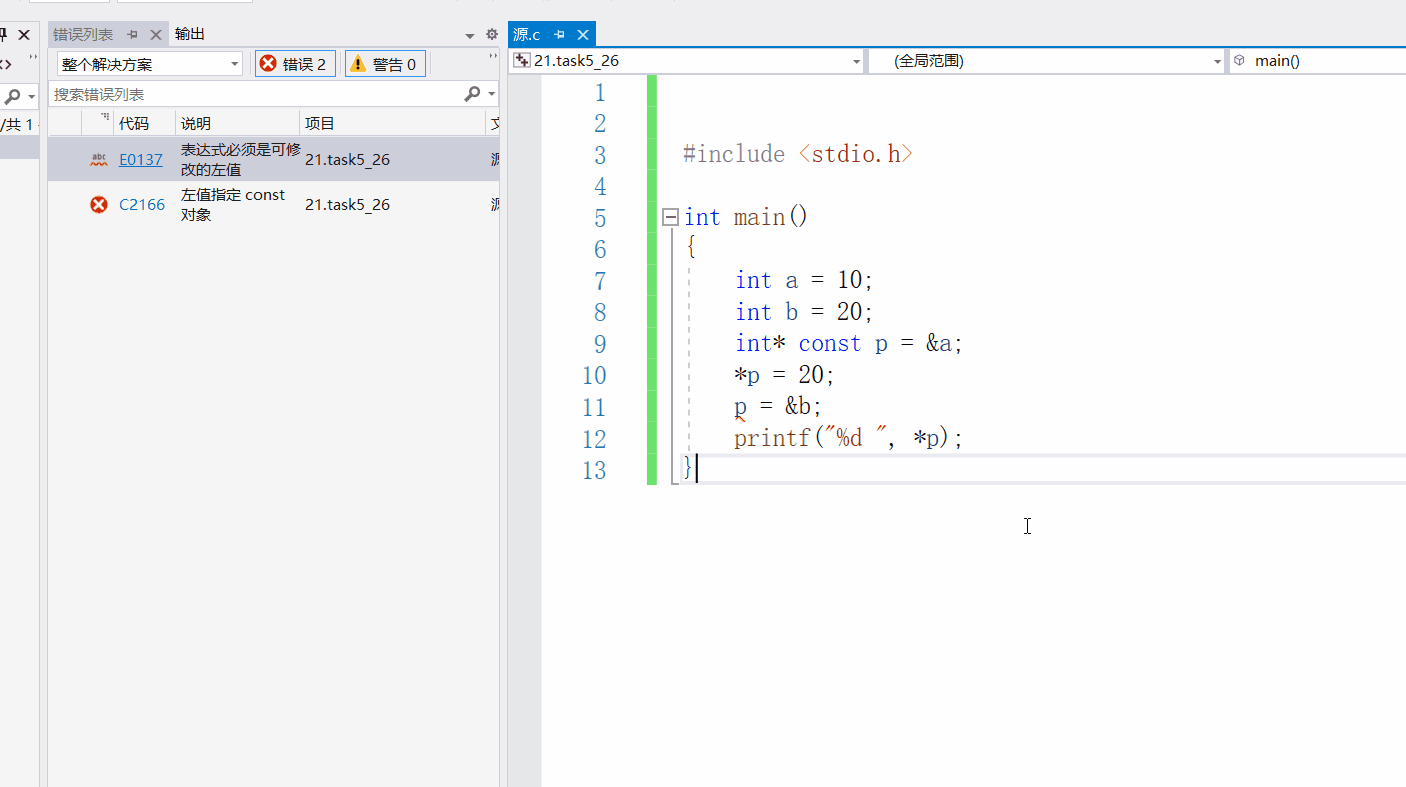The height and width of the screenshot is (787, 1406).
Task: Click the red error icon beside C2166
Action: pyautogui.click(x=99, y=204)
